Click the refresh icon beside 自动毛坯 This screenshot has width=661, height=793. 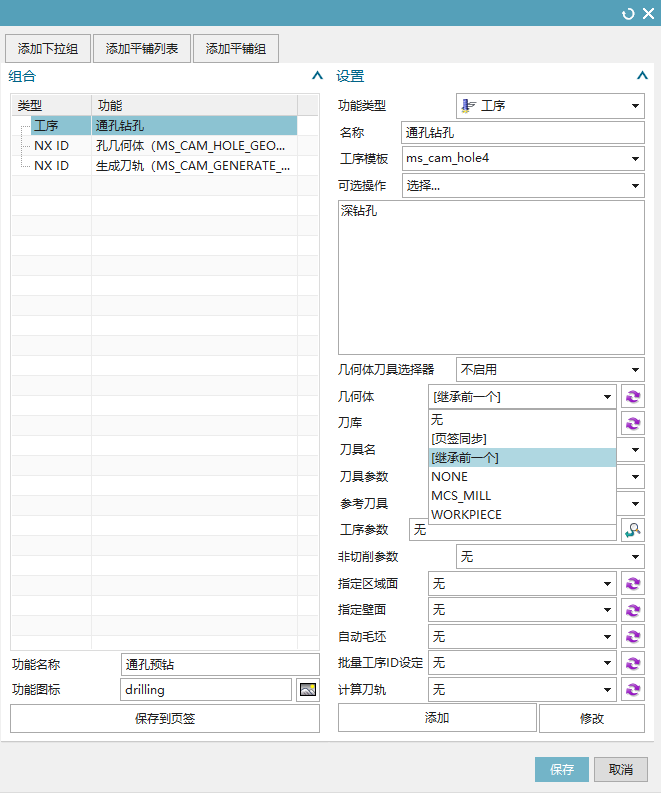633,636
